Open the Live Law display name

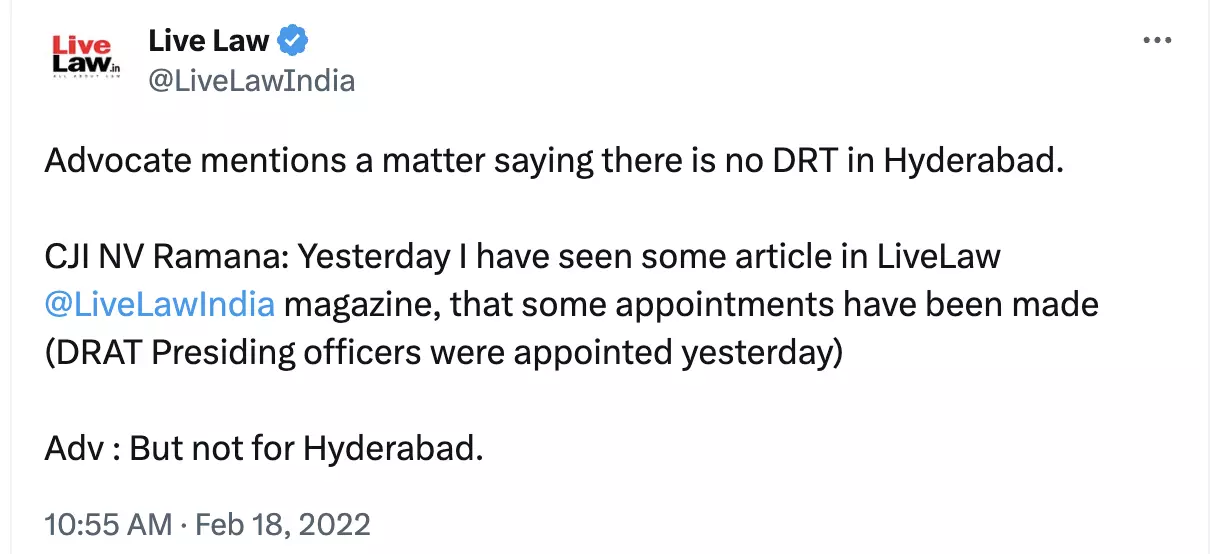tap(208, 41)
